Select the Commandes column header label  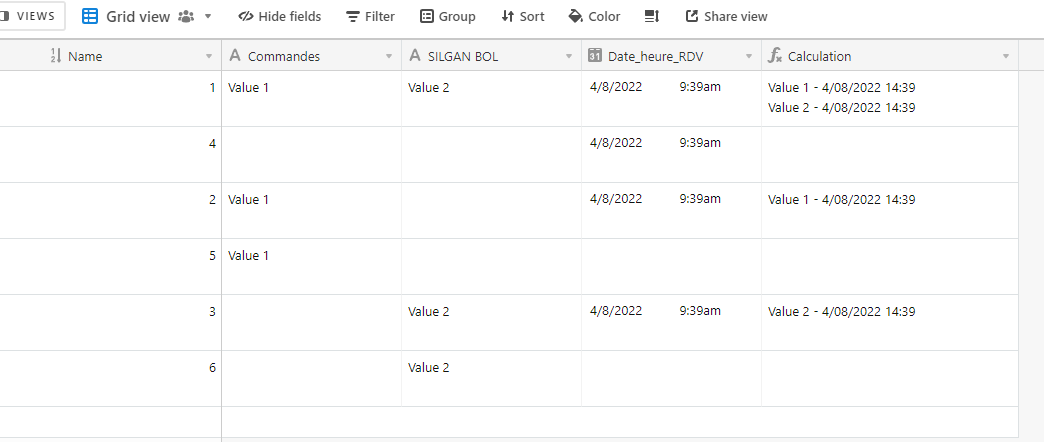284,57
